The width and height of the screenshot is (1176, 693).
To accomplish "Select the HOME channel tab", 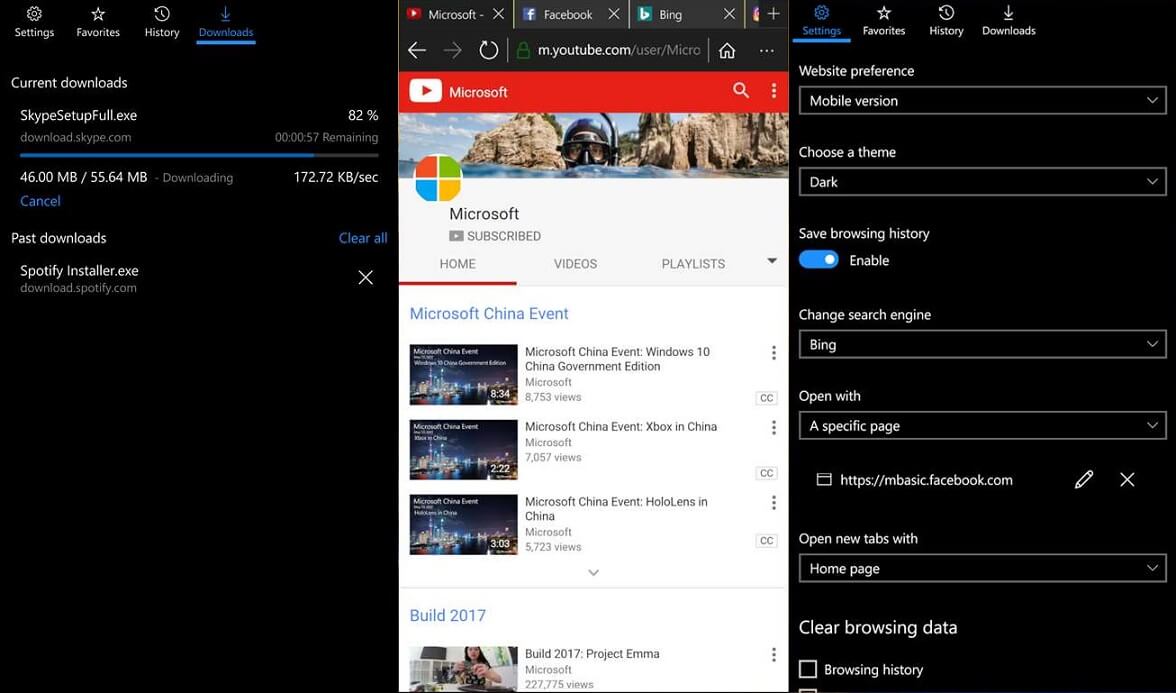I will 458,264.
